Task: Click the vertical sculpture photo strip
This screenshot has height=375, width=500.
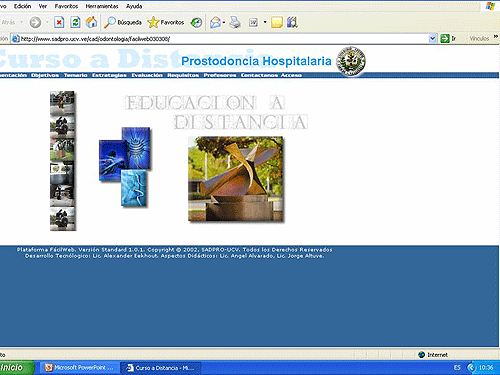Action: coord(62,161)
